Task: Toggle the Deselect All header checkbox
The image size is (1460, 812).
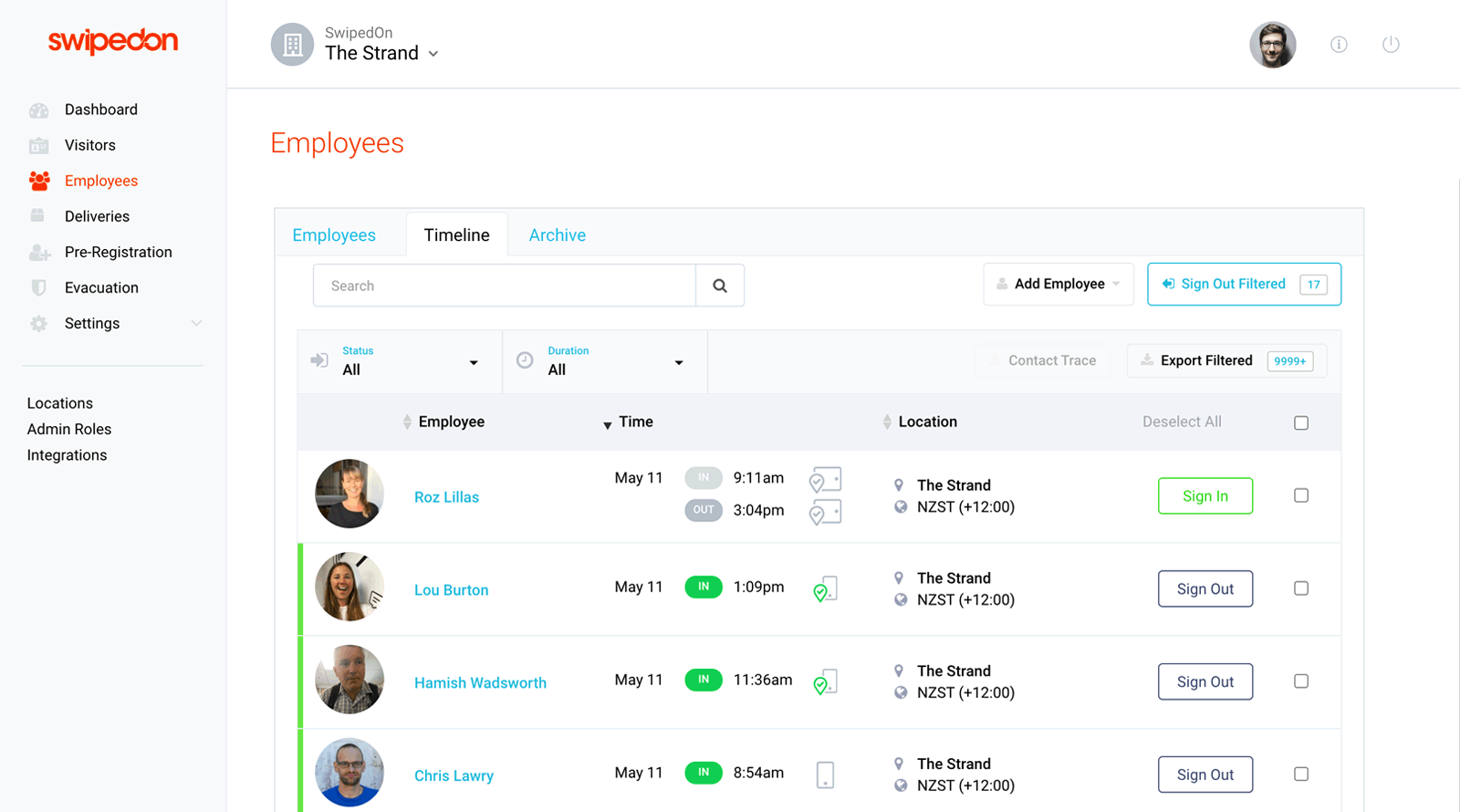Action: pyautogui.click(x=1301, y=422)
